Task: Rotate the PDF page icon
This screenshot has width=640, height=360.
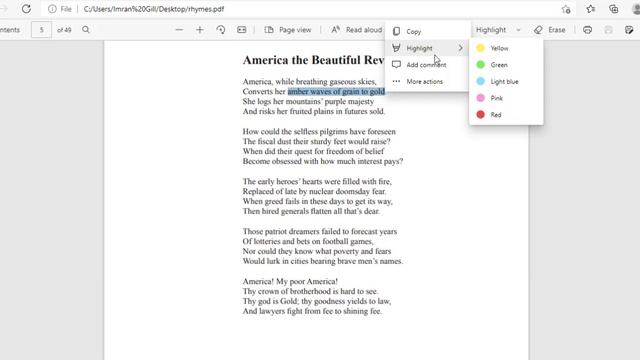Action: click(221, 30)
